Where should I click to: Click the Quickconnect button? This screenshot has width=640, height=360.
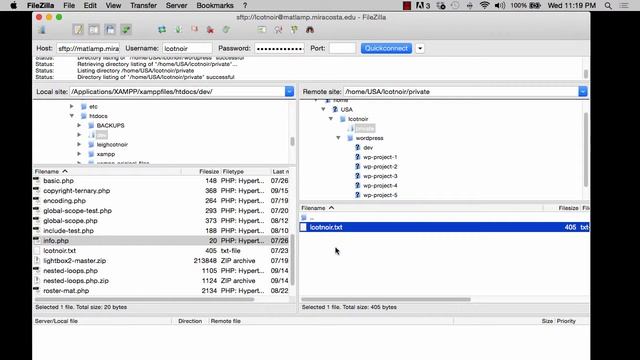(386, 48)
